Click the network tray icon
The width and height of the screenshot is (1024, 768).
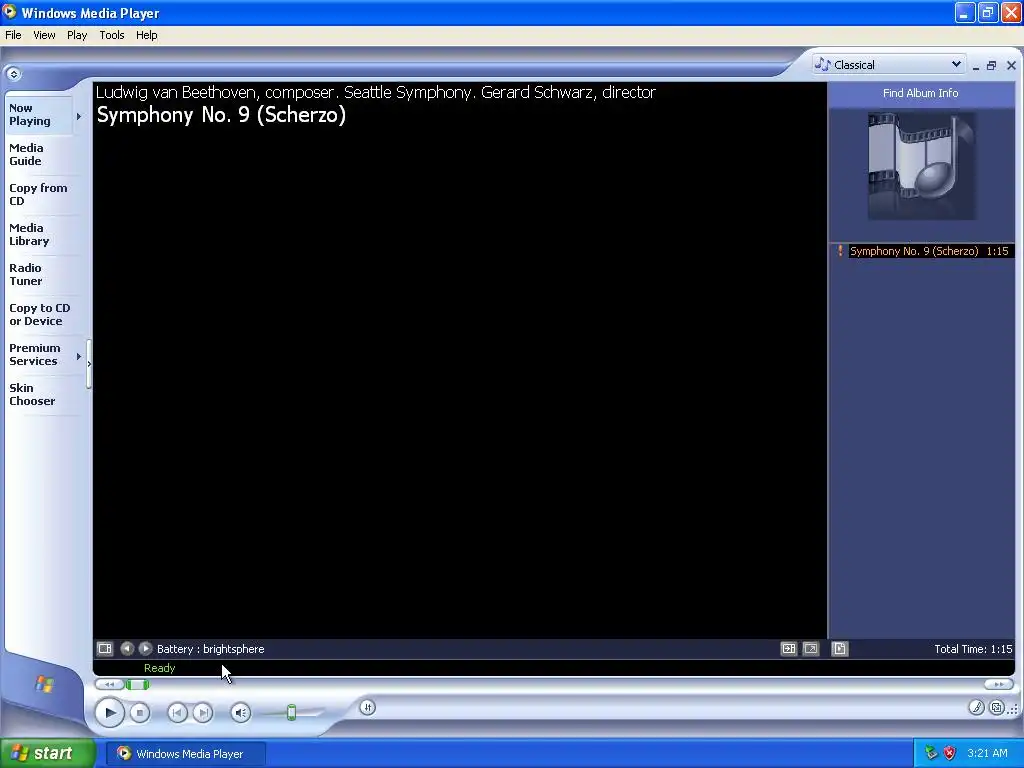click(931, 753)
